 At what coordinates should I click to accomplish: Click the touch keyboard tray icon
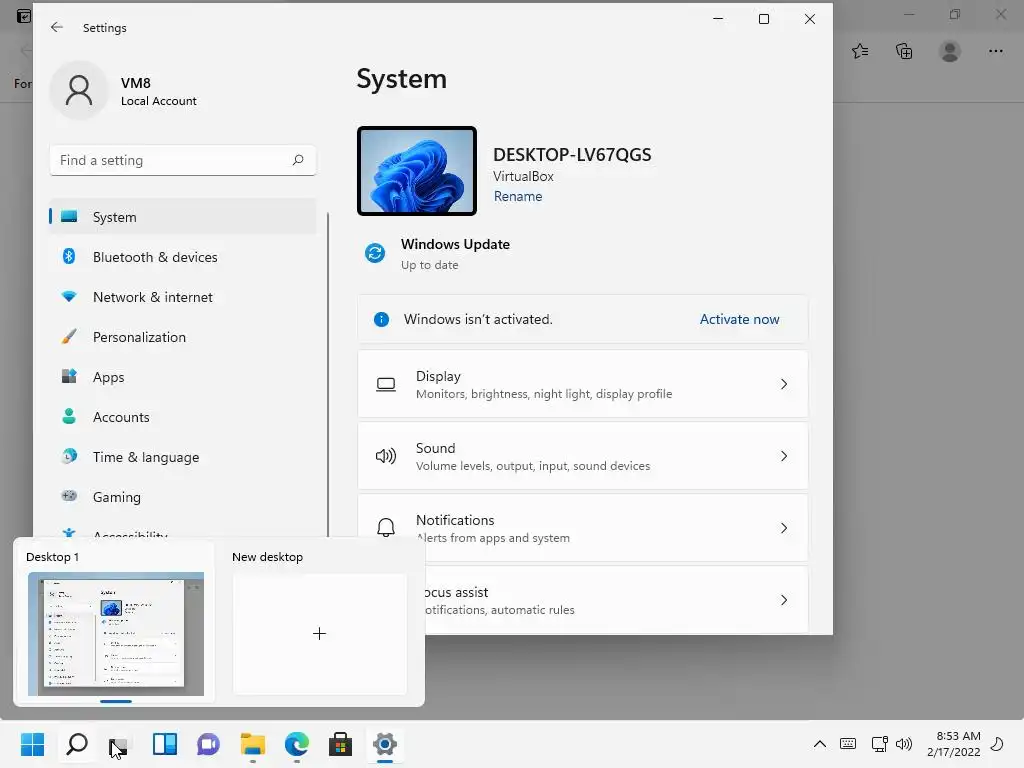point(848,744)
